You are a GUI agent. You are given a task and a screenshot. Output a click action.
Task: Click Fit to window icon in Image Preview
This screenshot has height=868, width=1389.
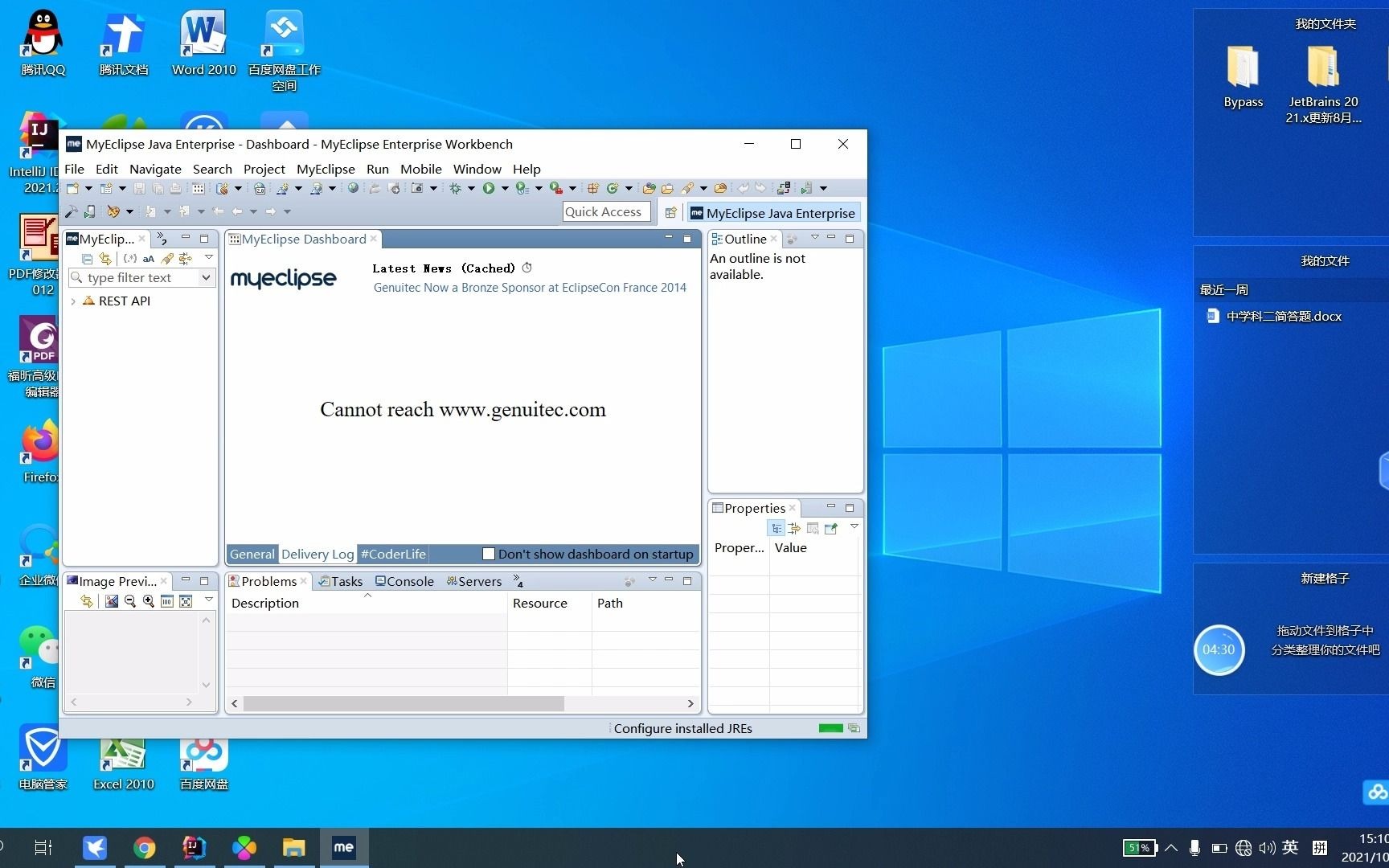(186, 601)
